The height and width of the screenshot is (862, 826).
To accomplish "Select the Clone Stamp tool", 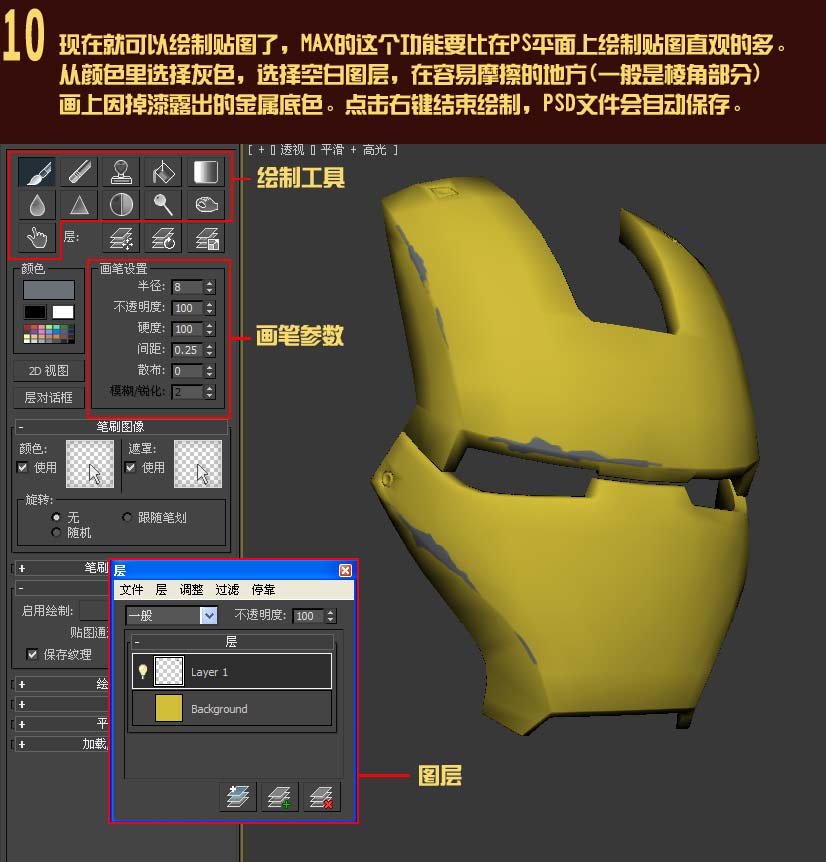I will 121,171.
